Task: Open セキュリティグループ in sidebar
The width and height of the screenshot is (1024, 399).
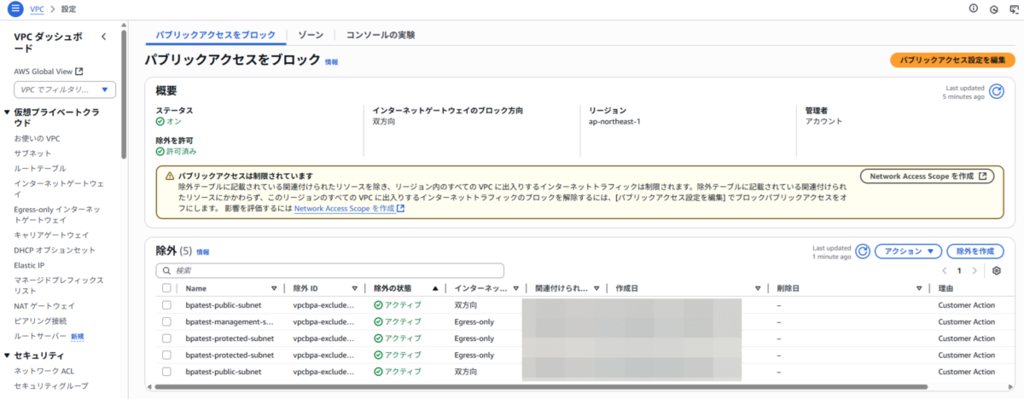Action: [51, 386]
